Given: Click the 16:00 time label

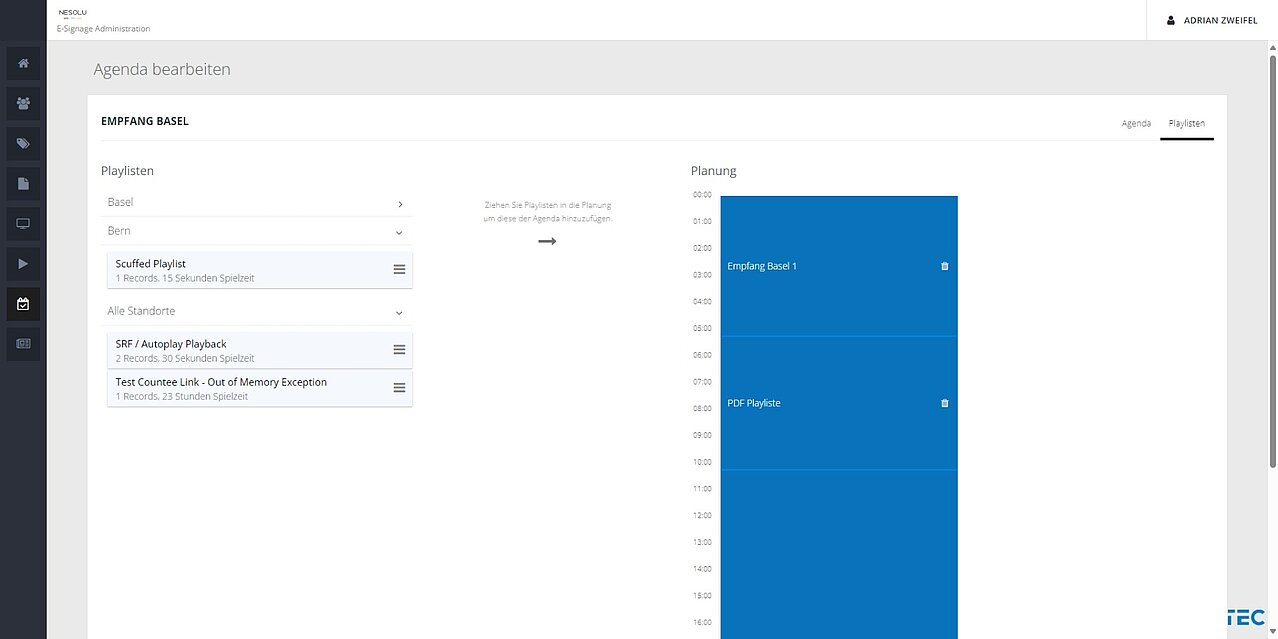Looking at the screenshot, I should pos(702,622).
